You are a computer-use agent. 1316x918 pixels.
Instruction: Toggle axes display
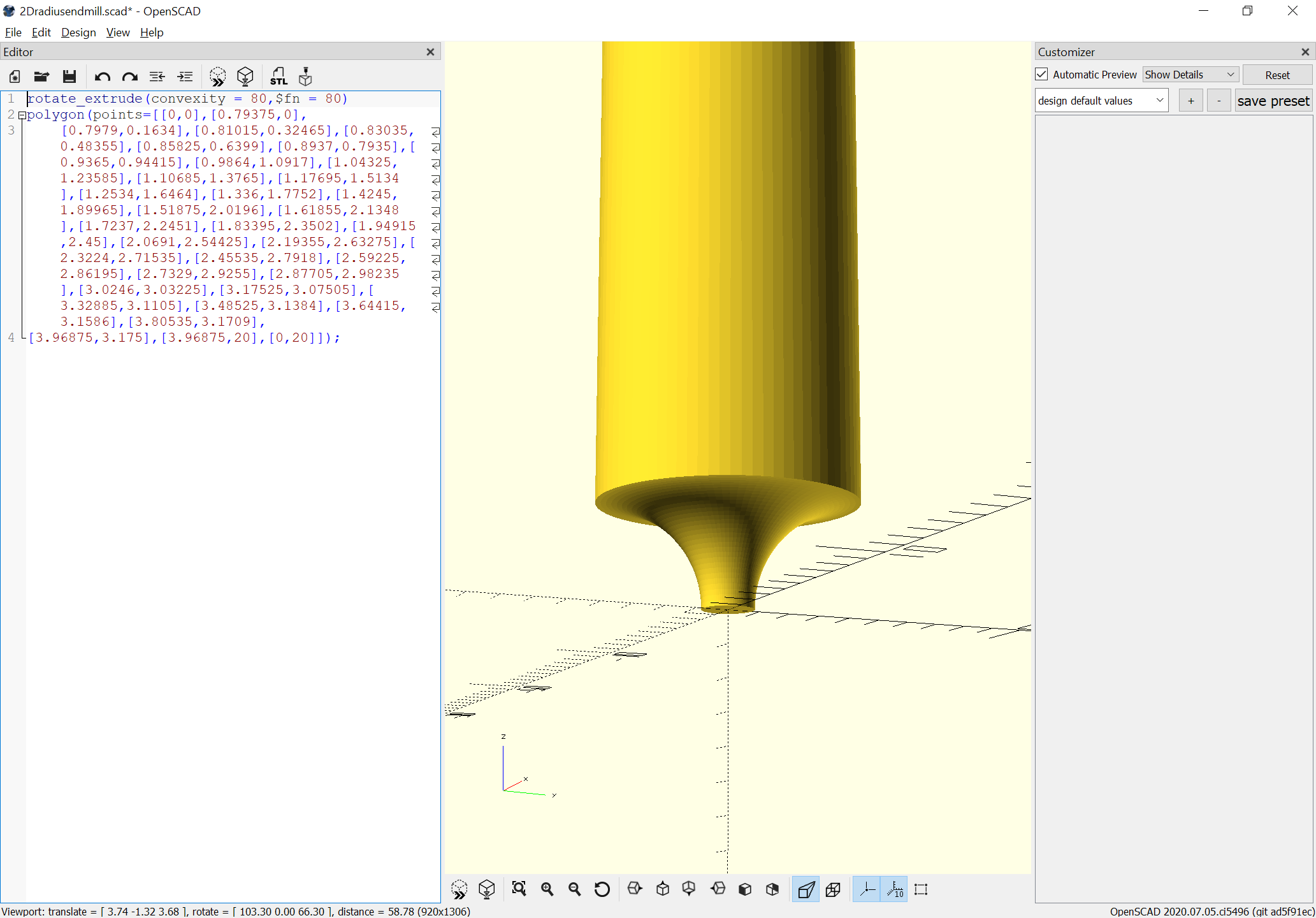coord(867,889)
